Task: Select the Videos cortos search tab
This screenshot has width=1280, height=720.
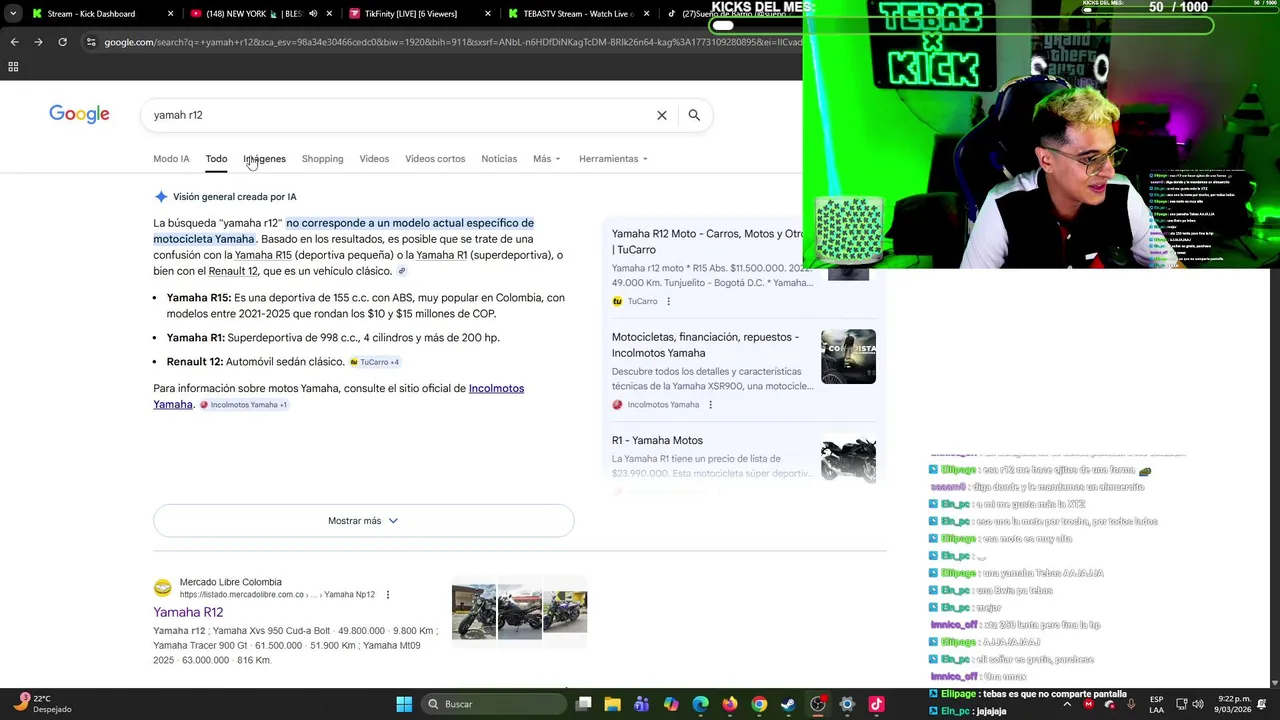Action: 435,159
